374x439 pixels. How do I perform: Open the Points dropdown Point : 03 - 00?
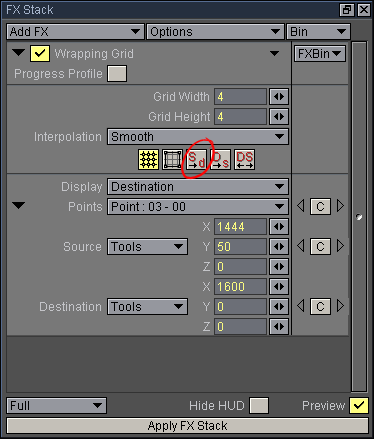tap(198, 207)
